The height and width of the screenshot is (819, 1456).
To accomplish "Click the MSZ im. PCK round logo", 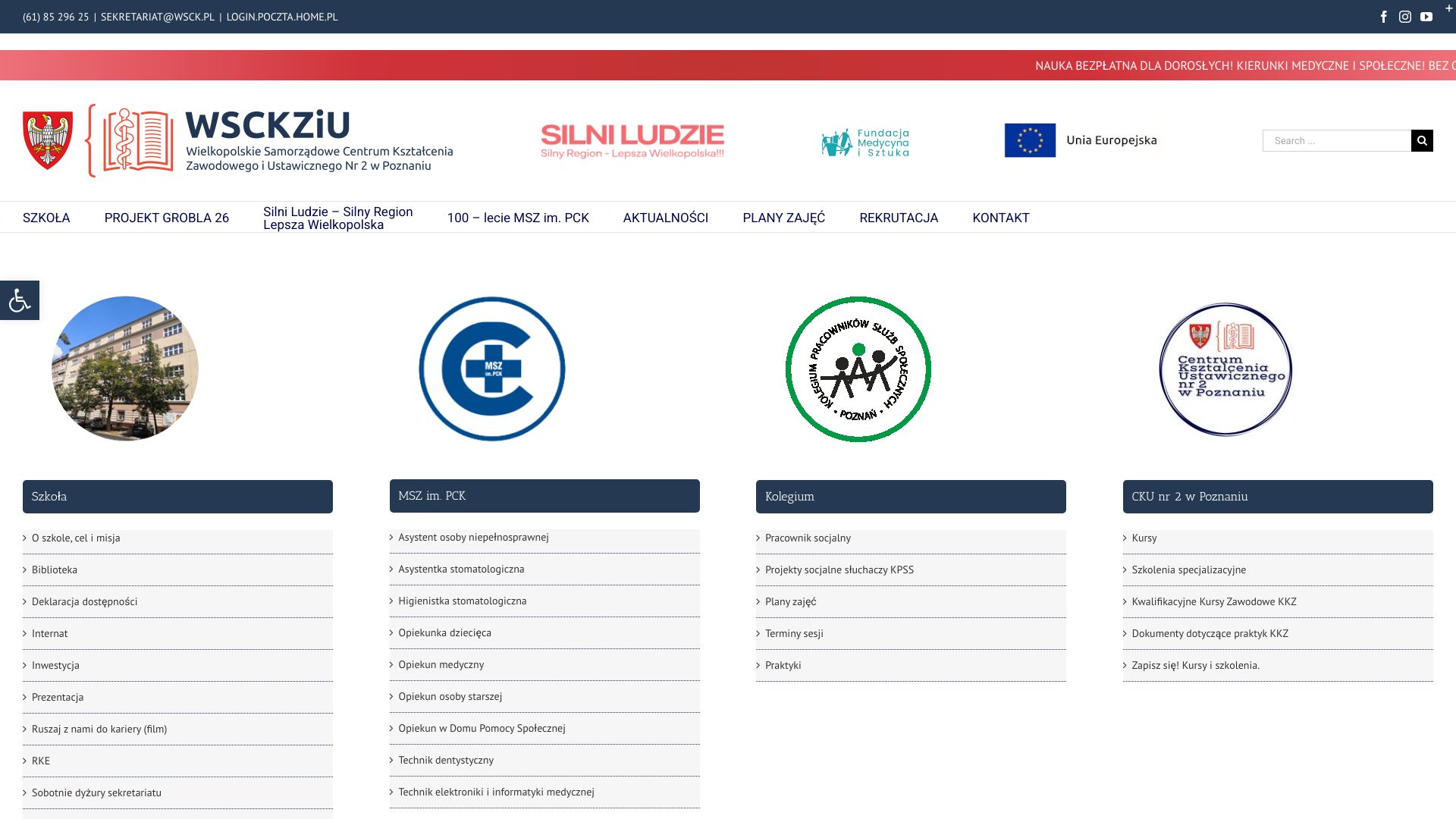I will 492,369.
